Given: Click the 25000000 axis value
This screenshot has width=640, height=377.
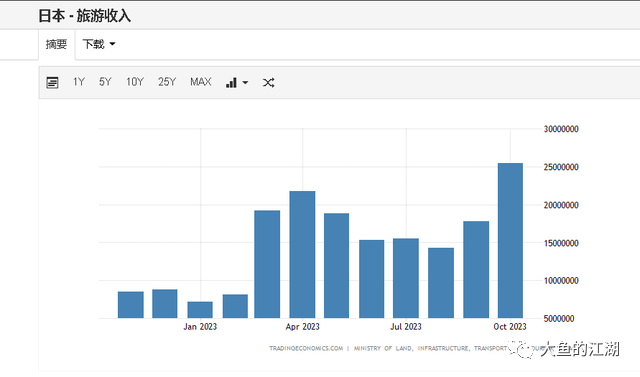Looking at the screenshot, I should pos(561,167).
